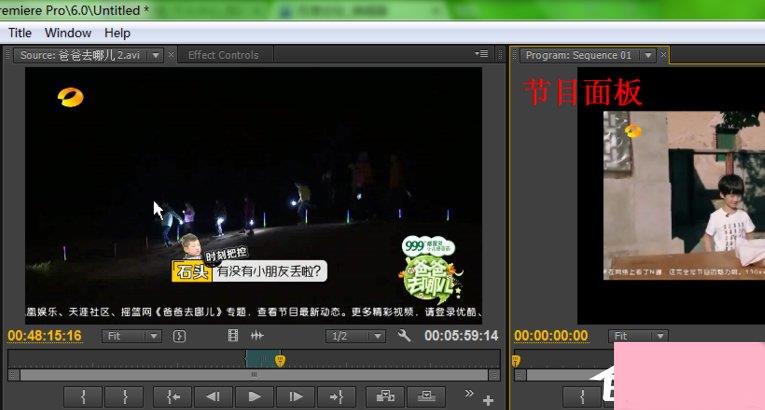The image size is (765, 410).
Task: Open the 1/2 playback resolution dropdown
Action: tap(355, 336)
